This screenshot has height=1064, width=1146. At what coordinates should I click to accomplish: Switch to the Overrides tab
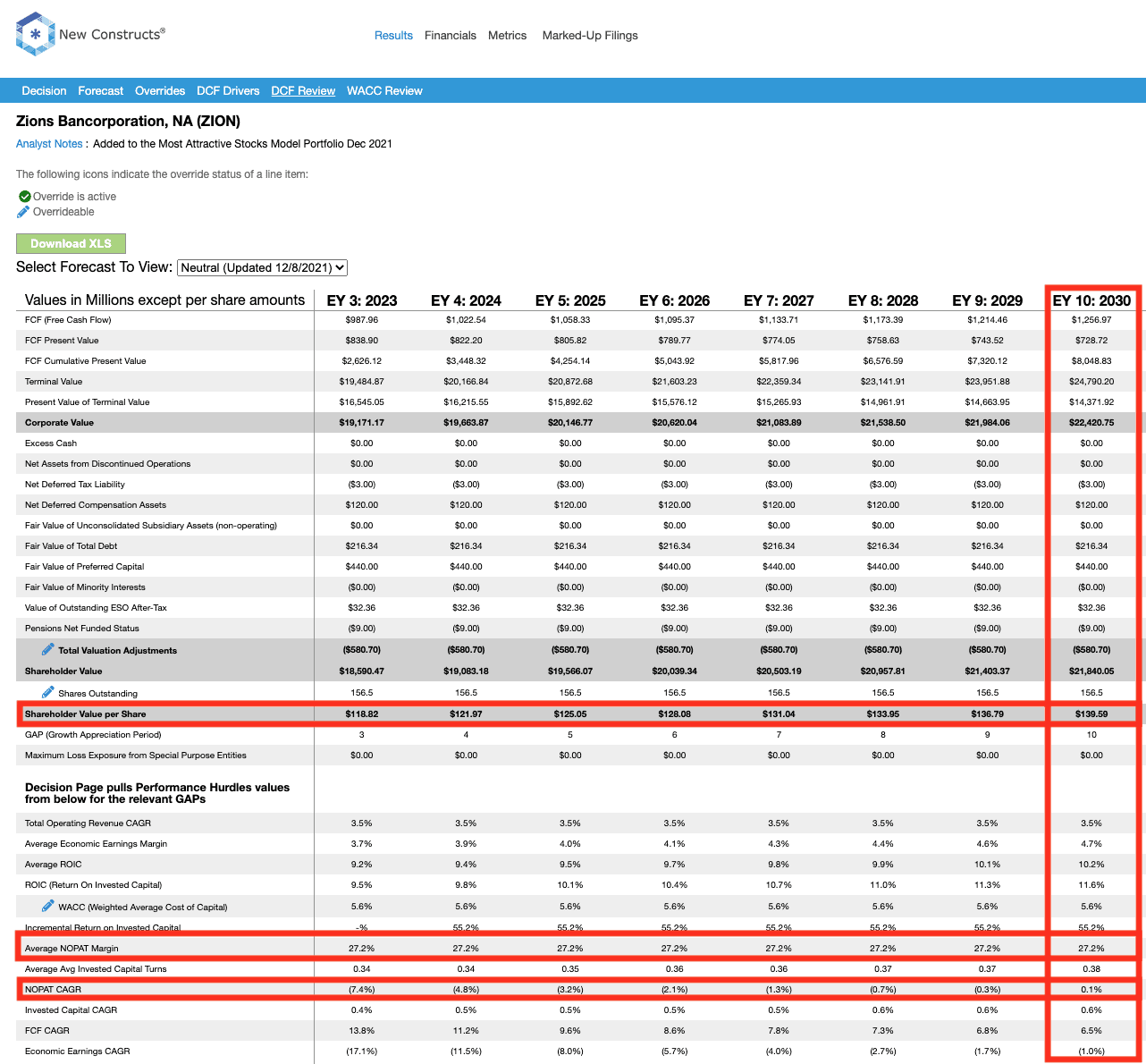[x=160, y=91]
